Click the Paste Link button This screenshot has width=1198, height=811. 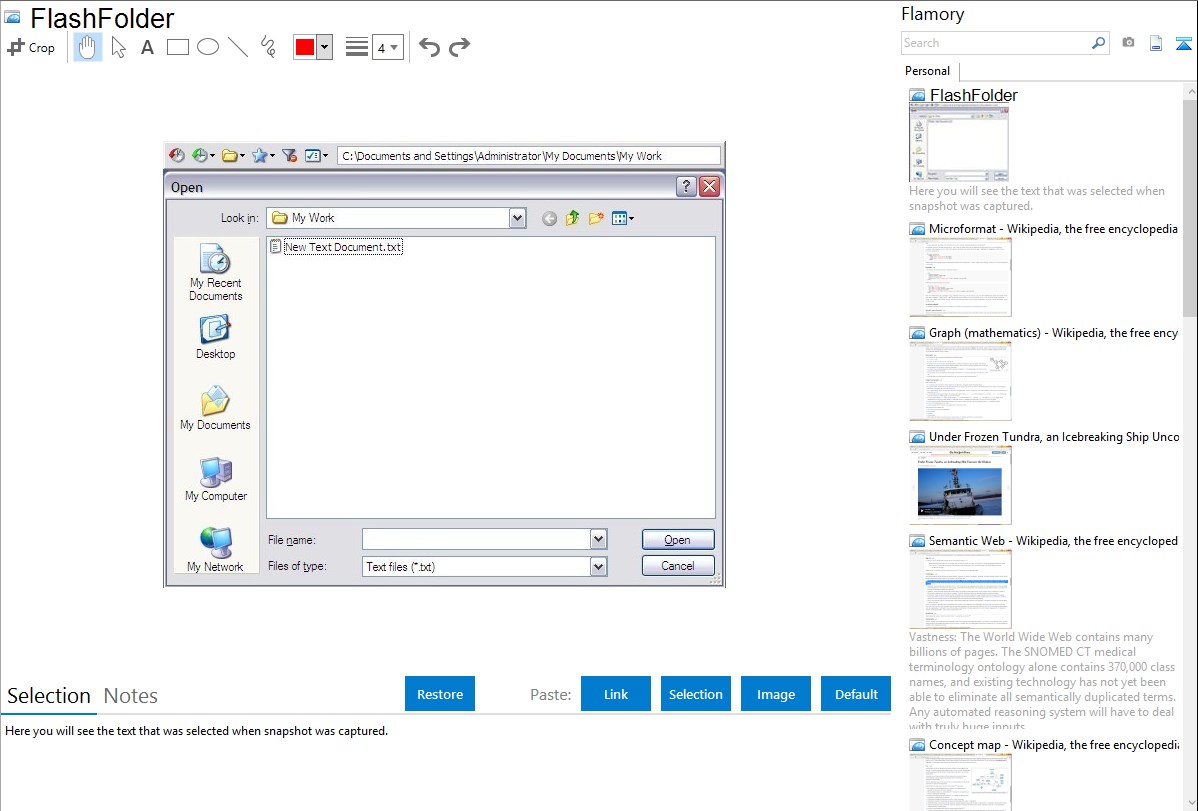(616, 694)
